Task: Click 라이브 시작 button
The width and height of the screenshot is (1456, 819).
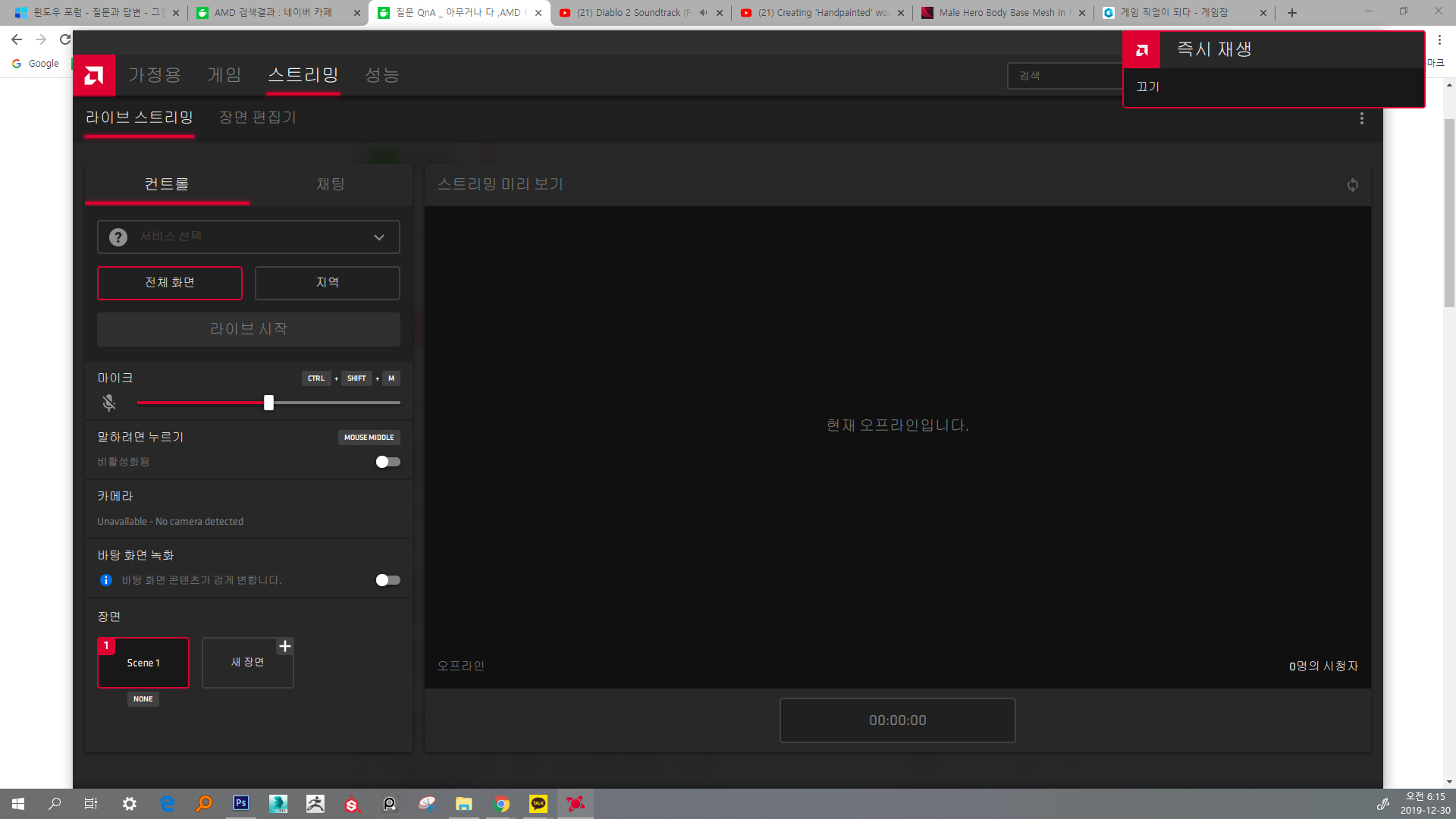Action: click(x=249, y=329)
